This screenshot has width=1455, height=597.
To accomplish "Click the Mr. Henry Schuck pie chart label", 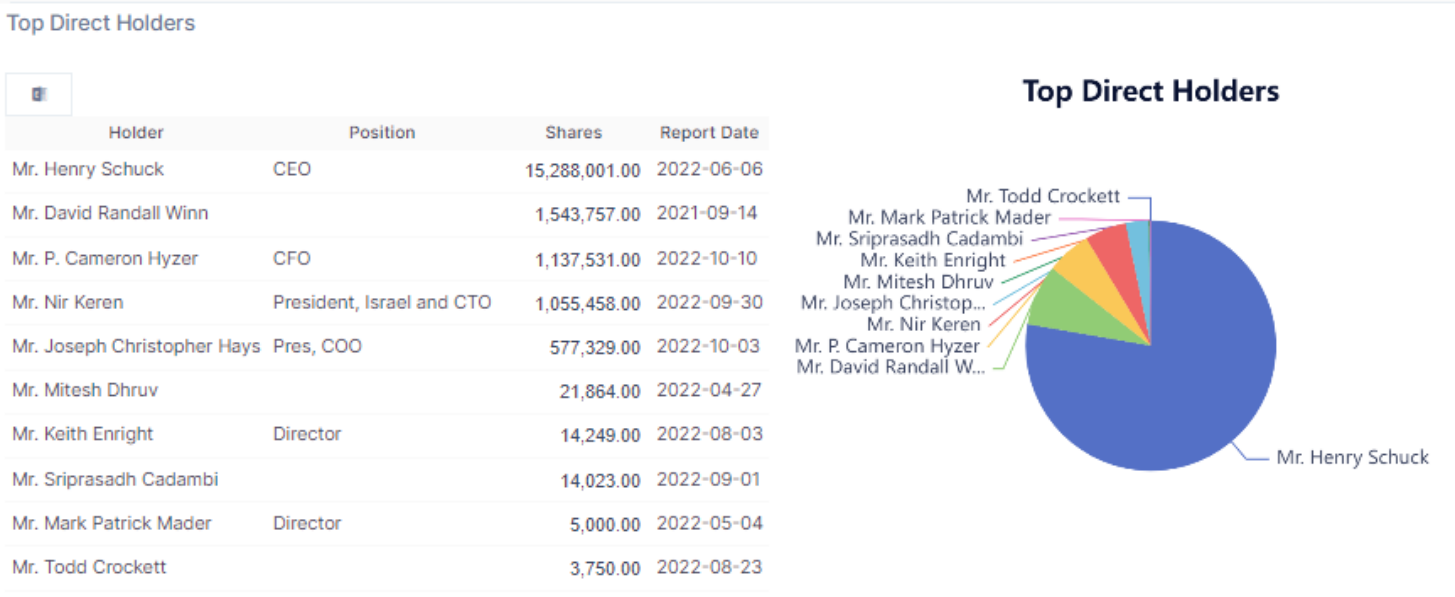I will click(1352, 457).
